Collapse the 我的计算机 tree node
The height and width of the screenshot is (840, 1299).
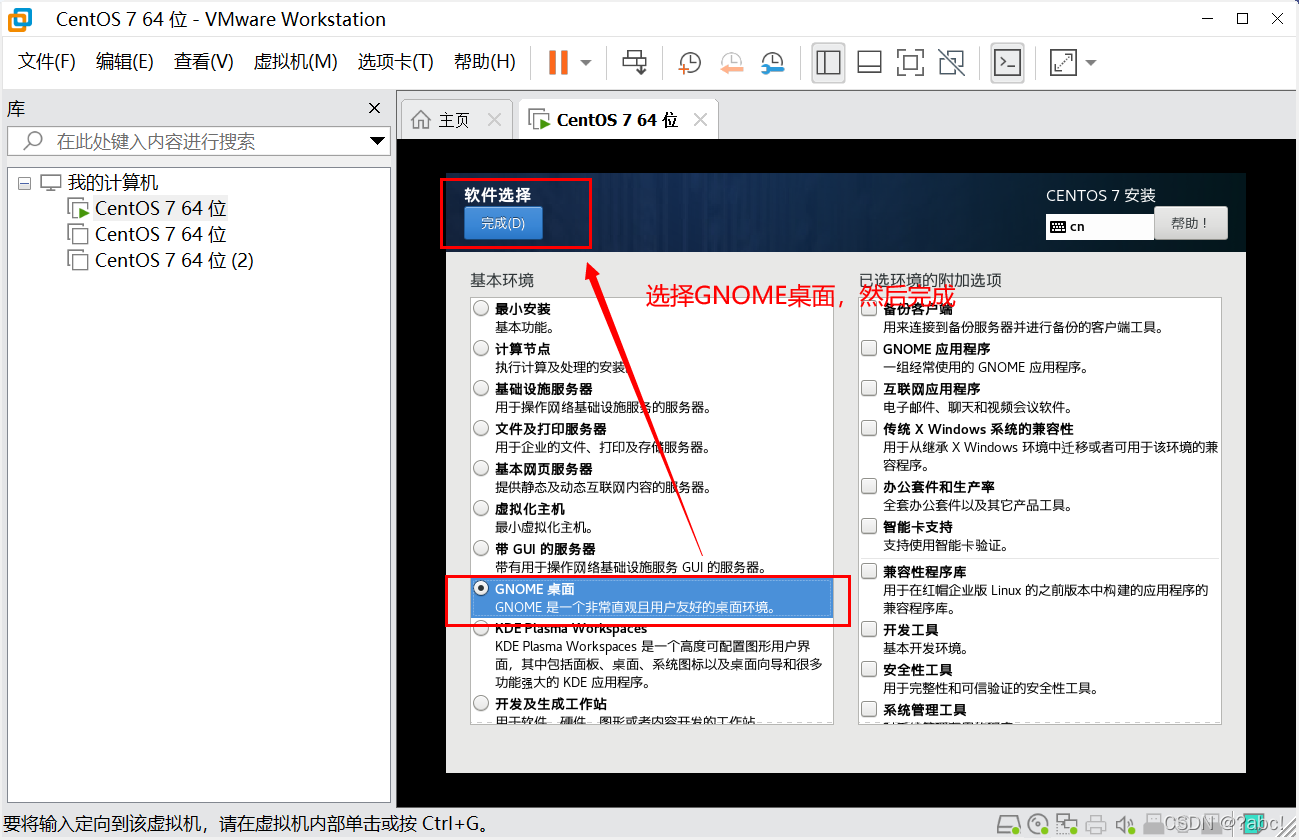[24, 184]
